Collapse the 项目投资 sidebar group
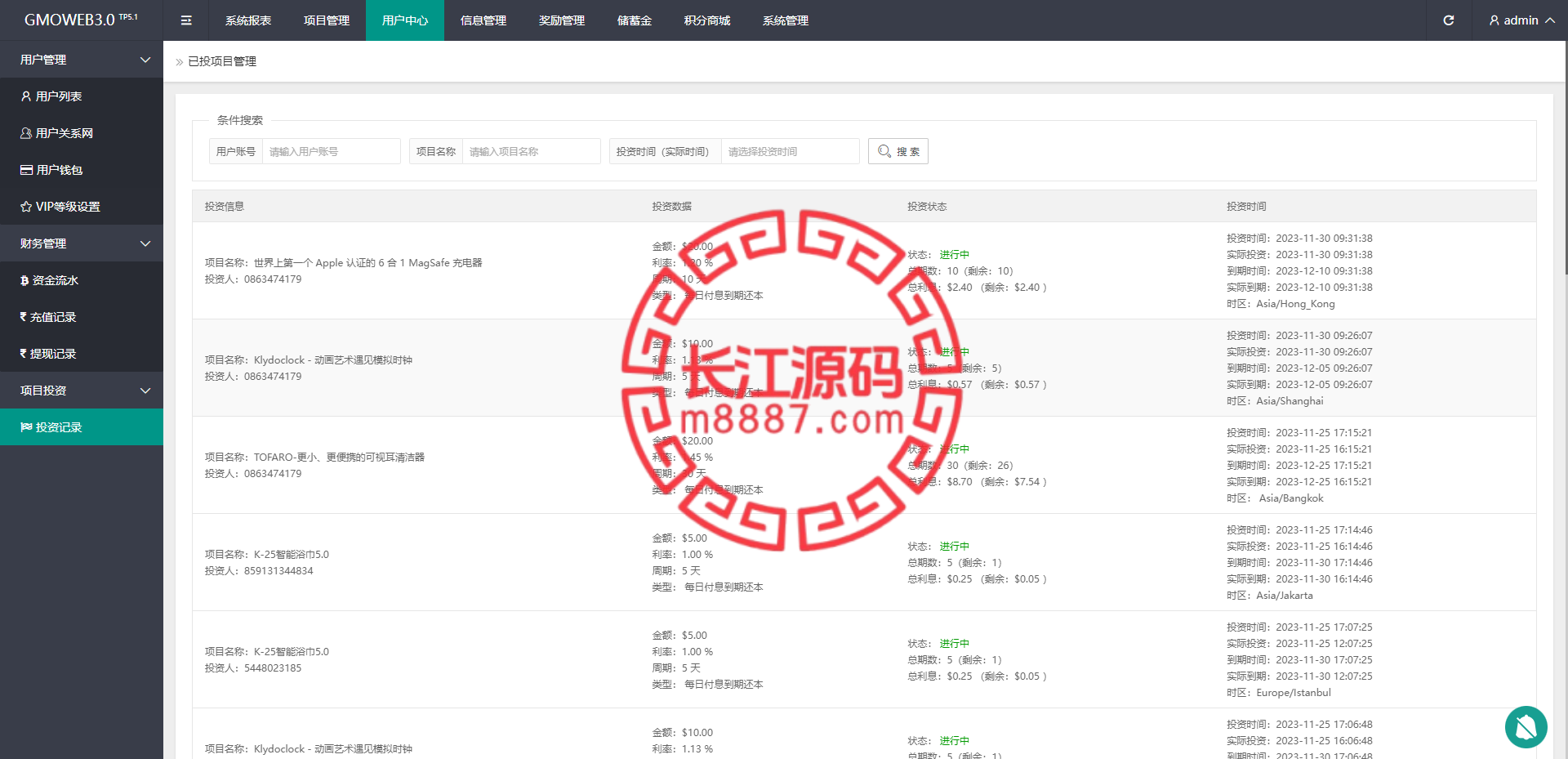 (x=82, y=391)
